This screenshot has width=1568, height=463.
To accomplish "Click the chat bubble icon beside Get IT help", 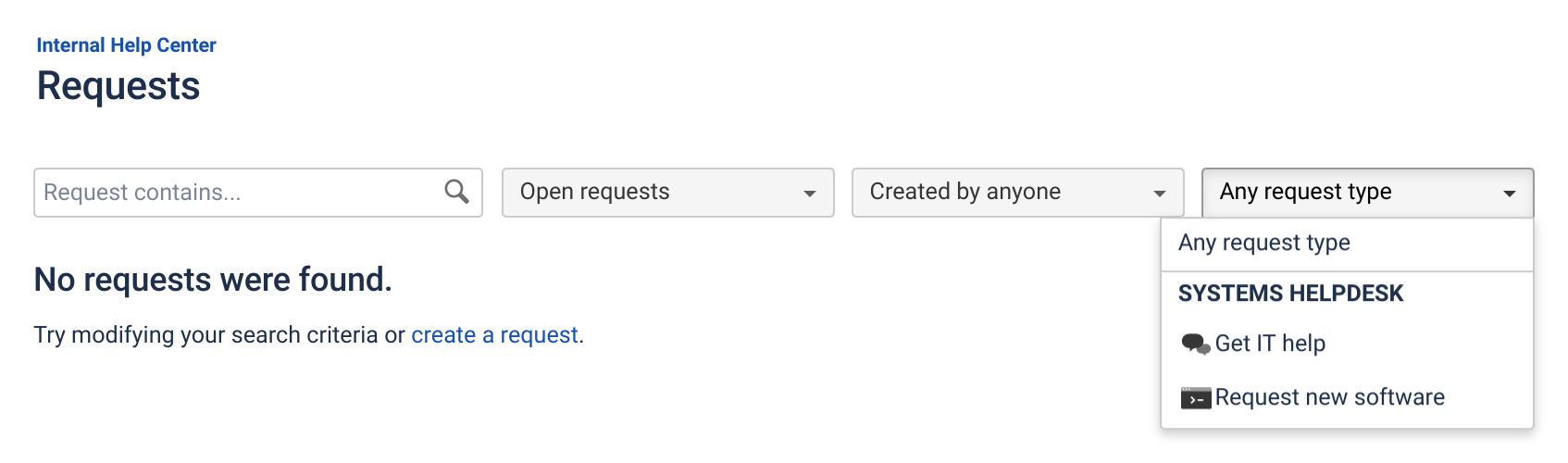I will pyautogui.click(x=1195, y=344).
